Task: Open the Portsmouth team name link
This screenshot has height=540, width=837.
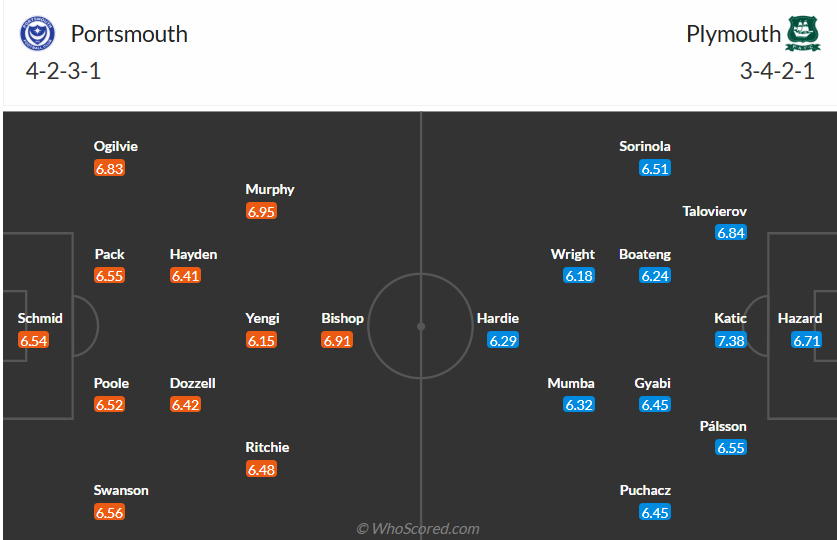Action: point(129,34)
